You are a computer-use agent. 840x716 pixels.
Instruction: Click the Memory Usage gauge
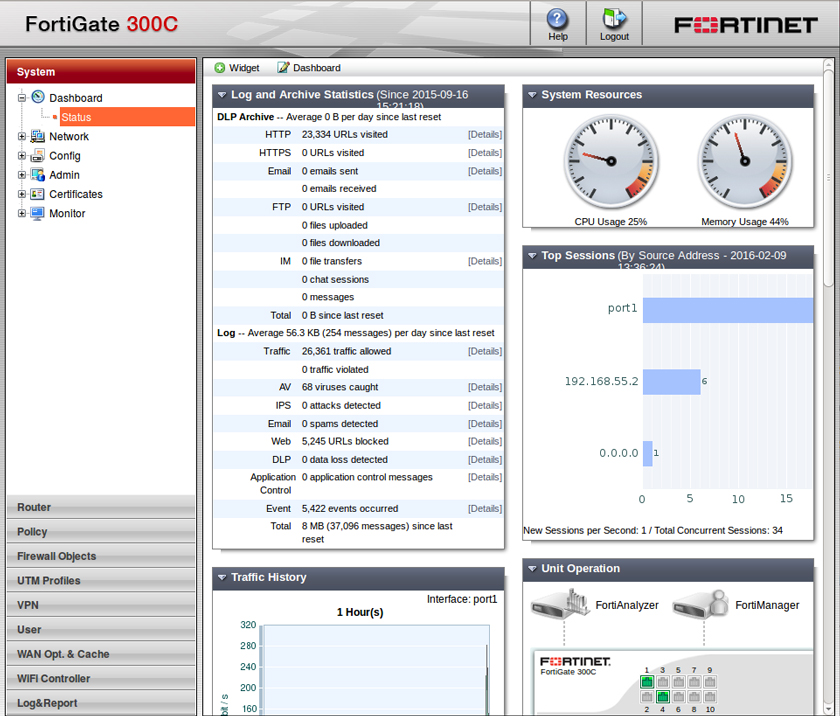[x=745, y=161]
